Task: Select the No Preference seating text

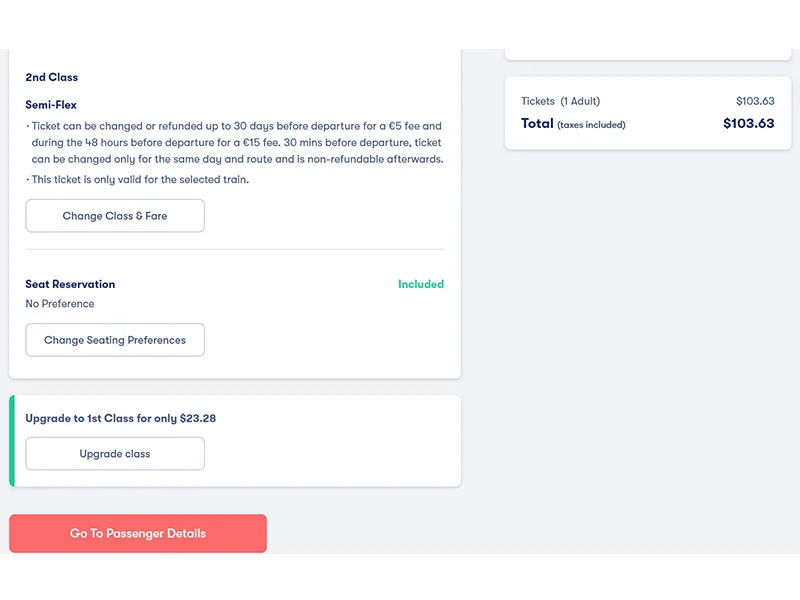Action: click(x=60, y=303)
